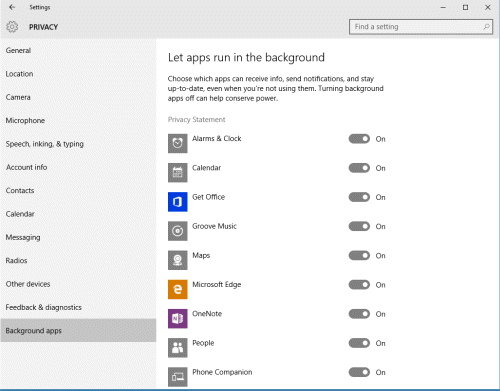Turn off Calendar background toggle
This screenshot has width=500, height=391.
[x=359, y=168]
